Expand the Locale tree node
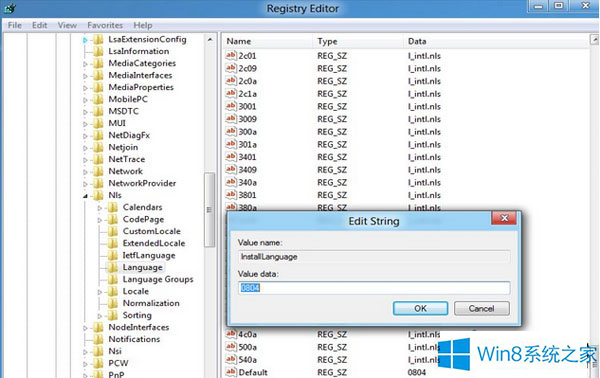This screenshot has height=378, width=600. click(x=99, y=292)
